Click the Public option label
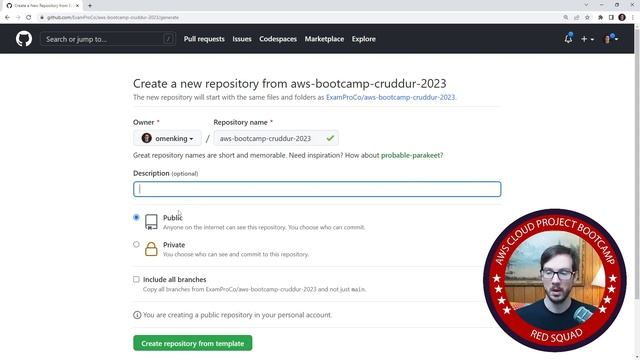 (x=173, y=218)
